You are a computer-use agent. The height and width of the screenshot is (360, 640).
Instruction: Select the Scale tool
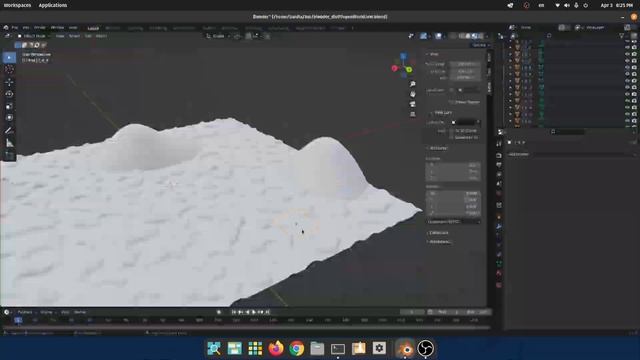tap(9, 106)
